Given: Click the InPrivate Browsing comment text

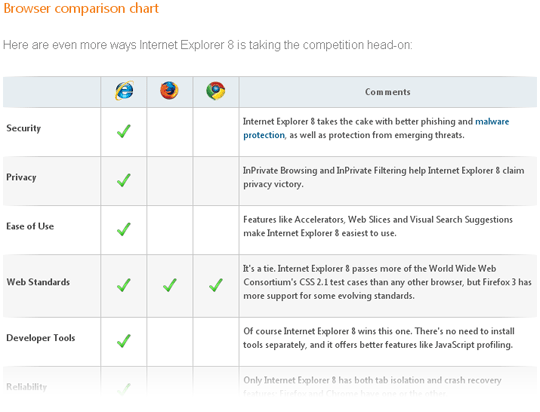Looking at the screenshot, I should point(384,177).
